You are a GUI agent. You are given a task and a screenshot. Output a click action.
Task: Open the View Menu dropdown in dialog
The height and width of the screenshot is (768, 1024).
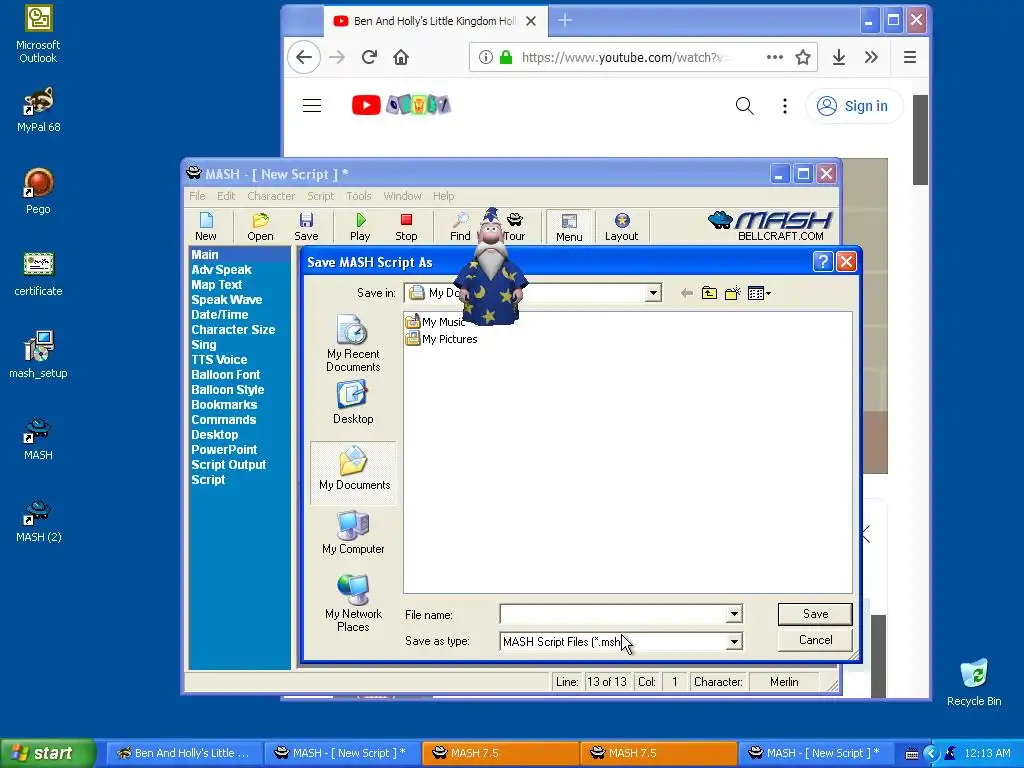pyautogui.click(x=759, y=293)
